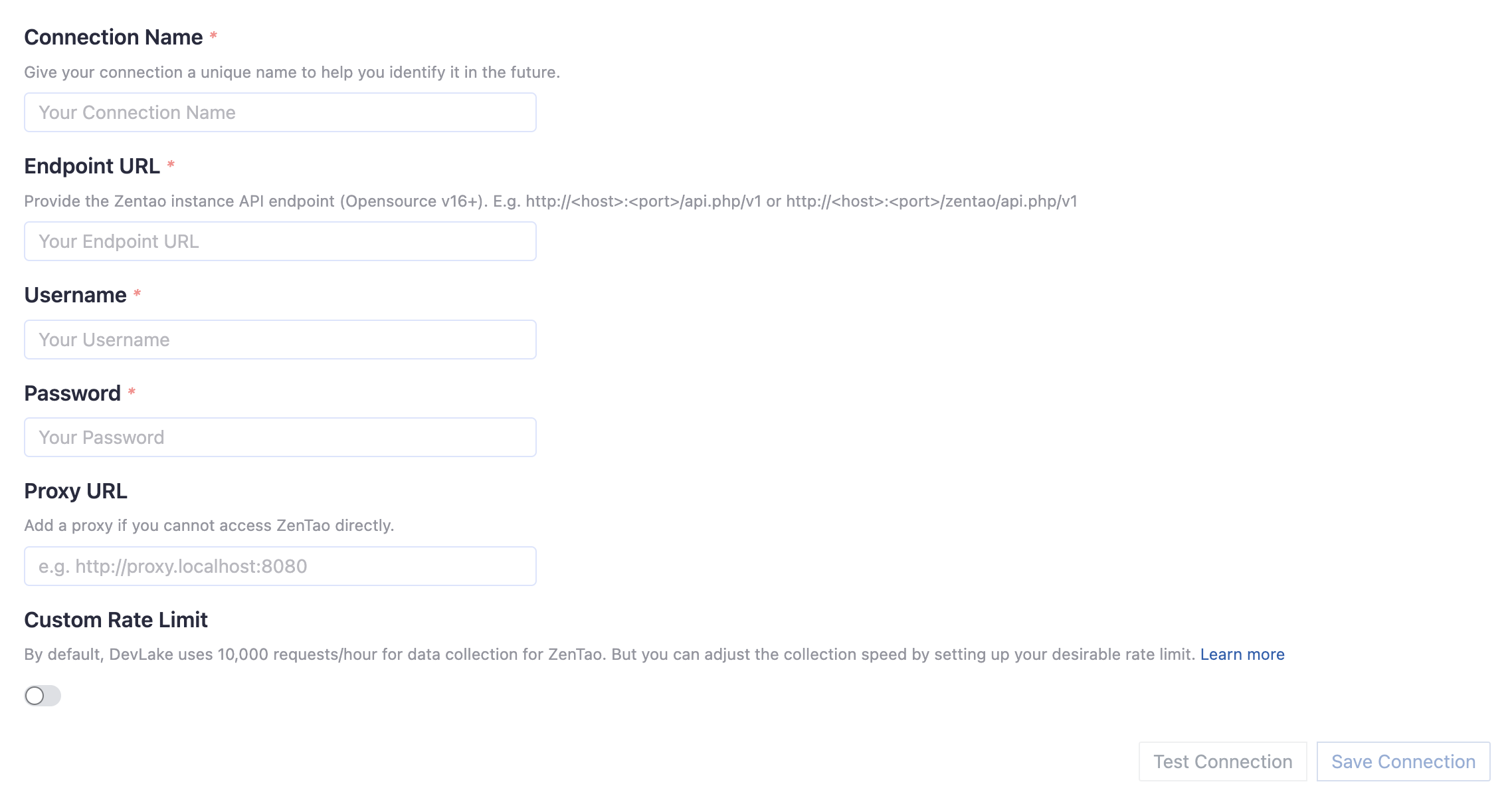Click the 'Add a proxy' description text
This screenshot has width=1512, height=808.
[209, 526]
